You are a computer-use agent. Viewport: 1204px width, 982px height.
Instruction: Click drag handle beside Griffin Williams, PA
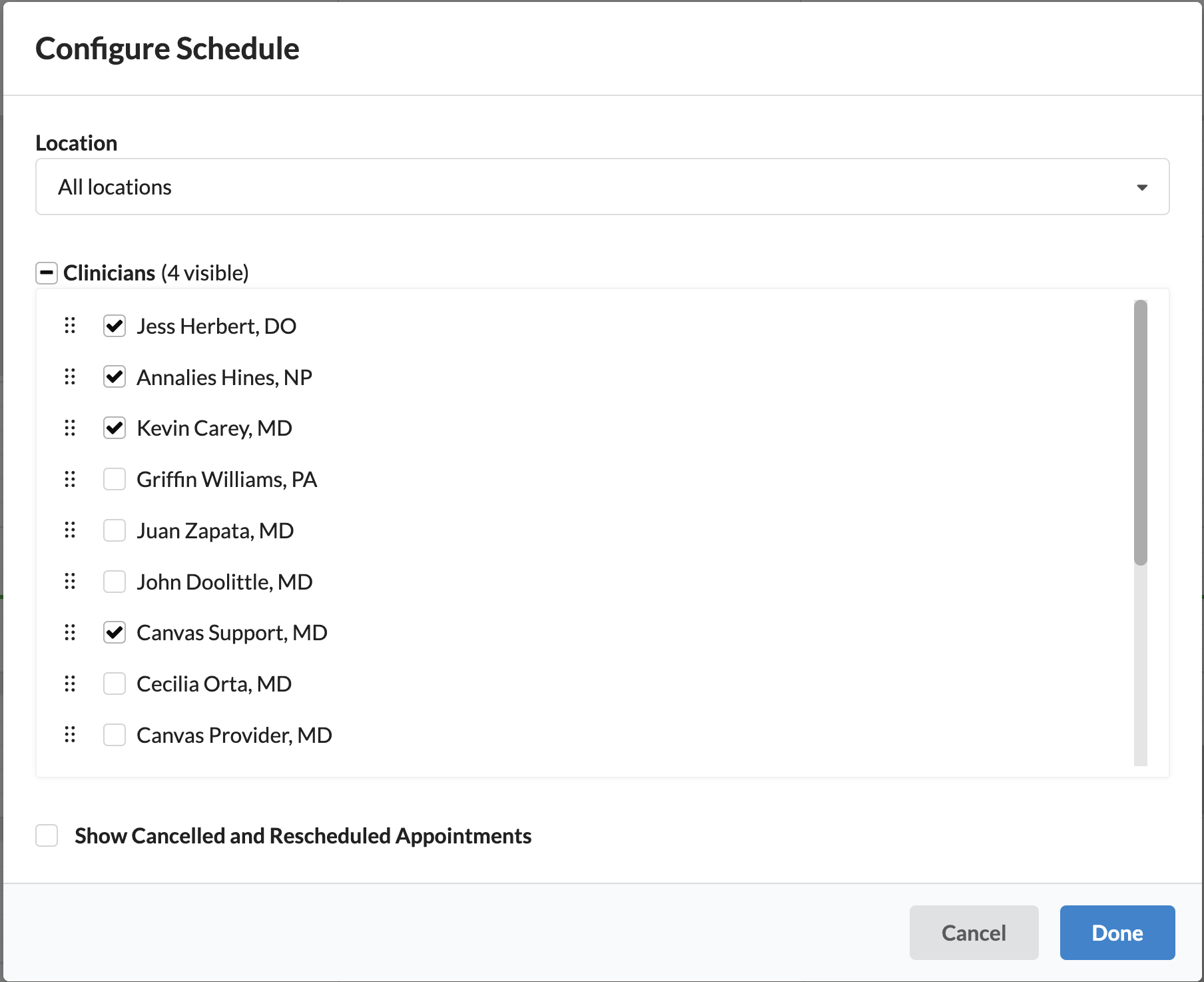70,479
